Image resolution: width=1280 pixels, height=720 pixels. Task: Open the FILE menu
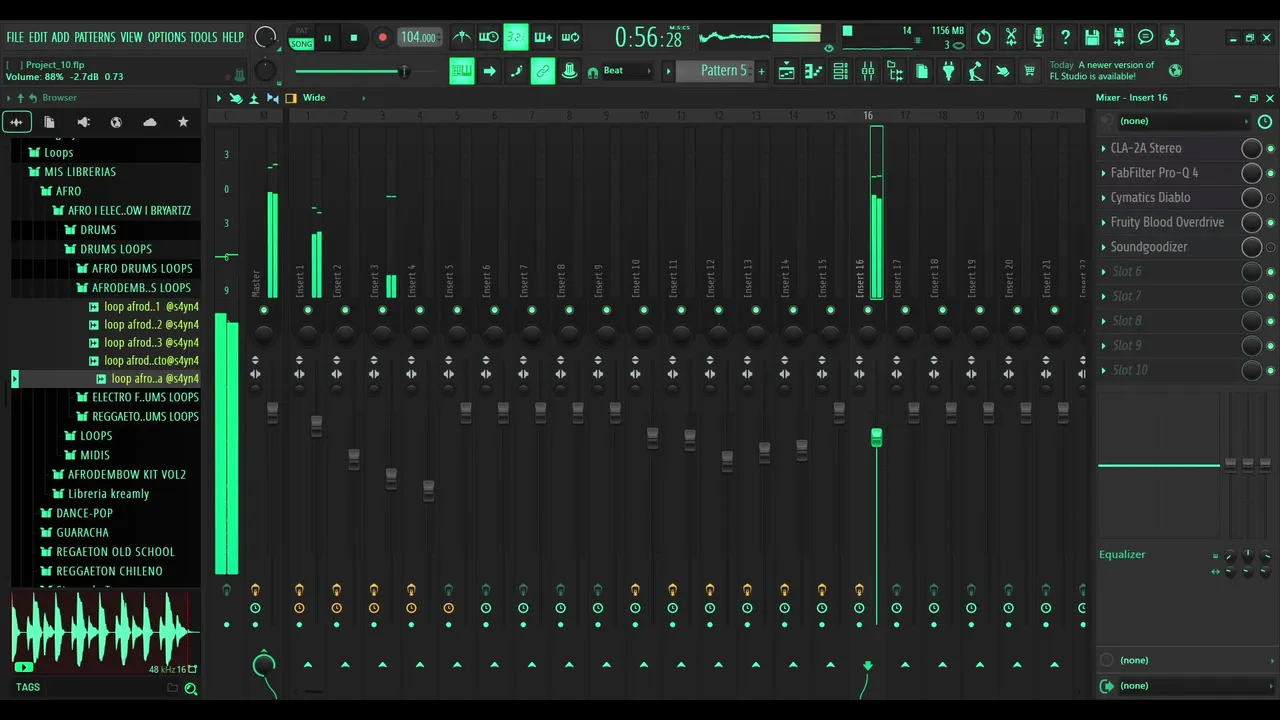pos(15,37)
